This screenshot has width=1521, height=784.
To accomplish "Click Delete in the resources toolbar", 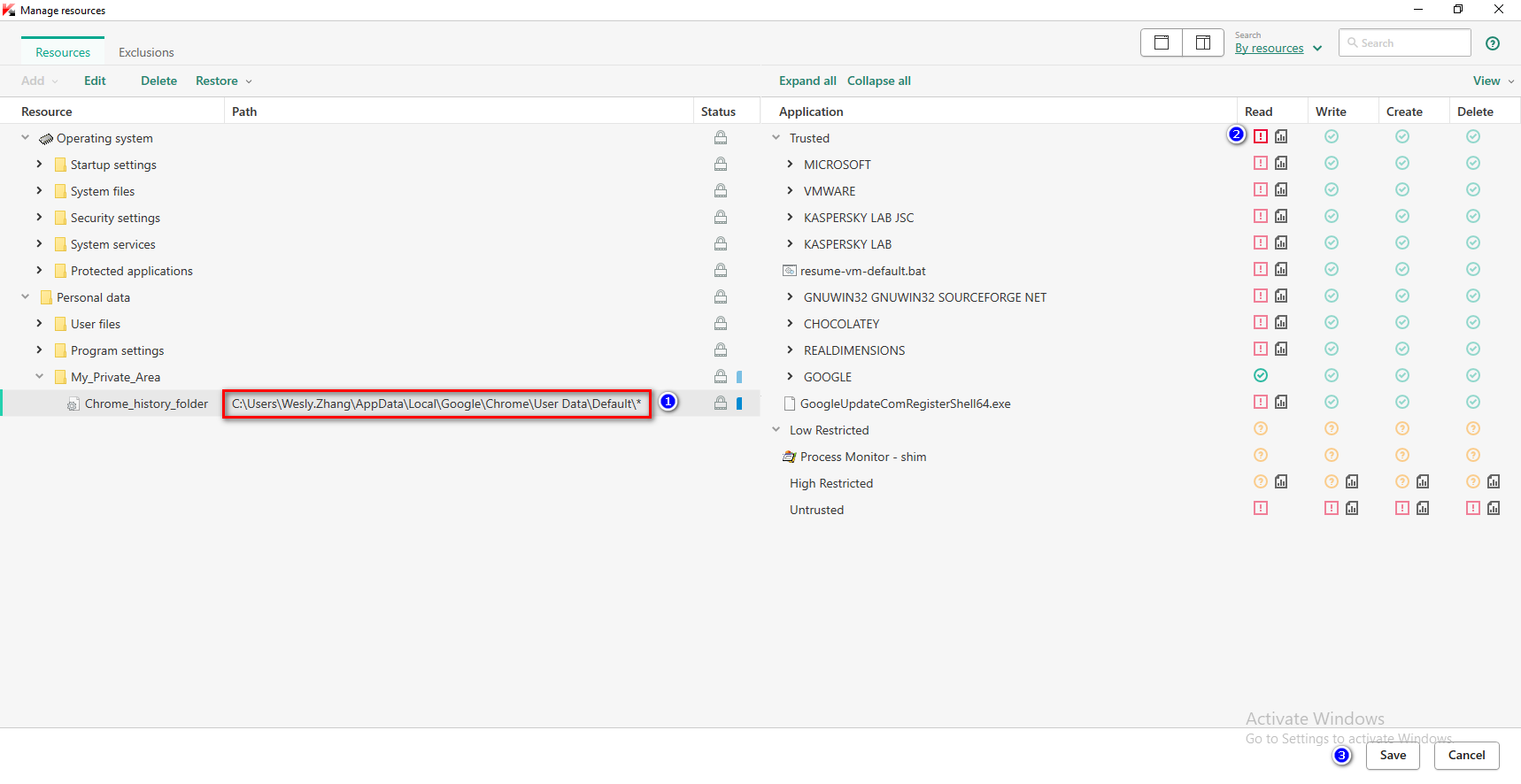I will (158, 81).
